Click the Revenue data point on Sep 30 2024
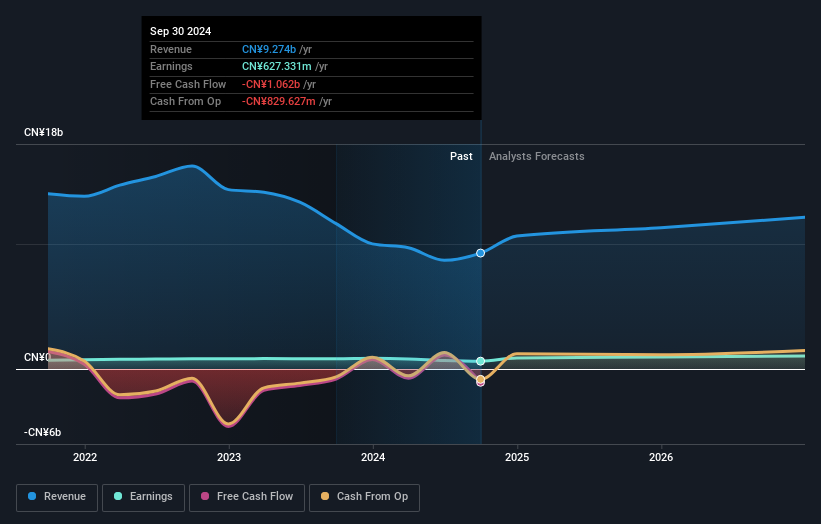 (x=480, y=253)
